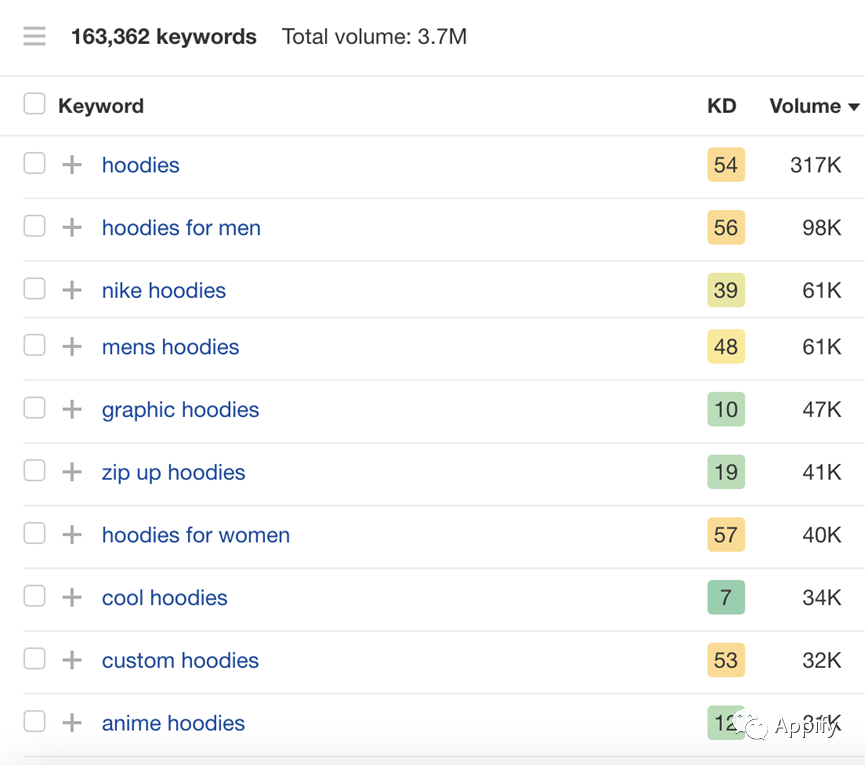Click plus icon next to anime hoodies

(72, 723)
